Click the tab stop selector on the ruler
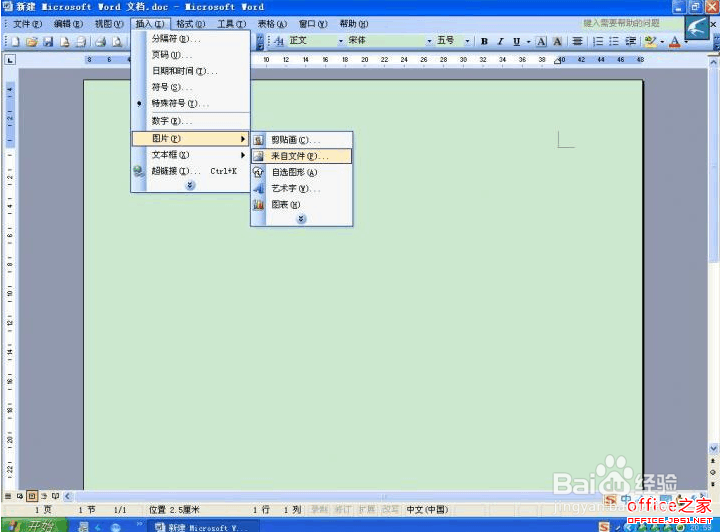Viewport: 720px width, 532px height. tap(10, 60)
